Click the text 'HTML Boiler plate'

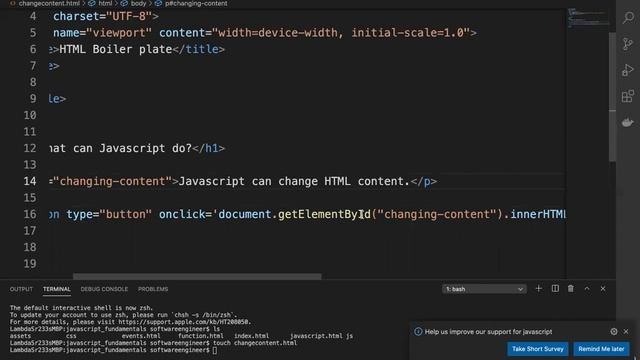click(116, 49)
